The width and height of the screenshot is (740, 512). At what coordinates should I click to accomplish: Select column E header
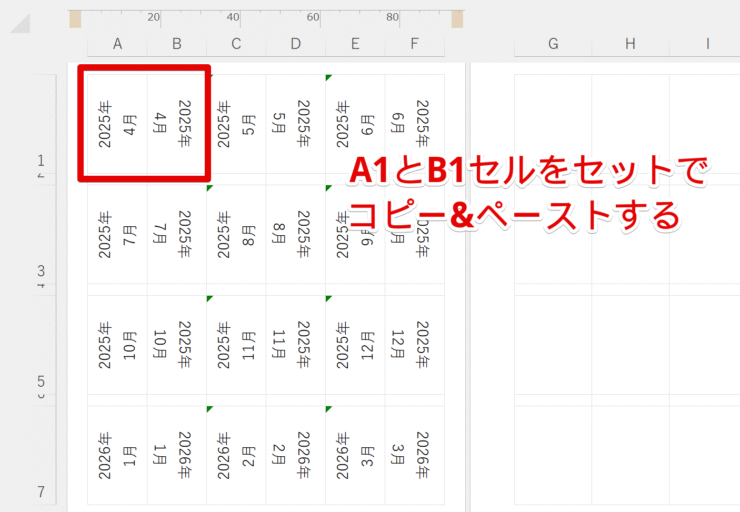point(355,44)
